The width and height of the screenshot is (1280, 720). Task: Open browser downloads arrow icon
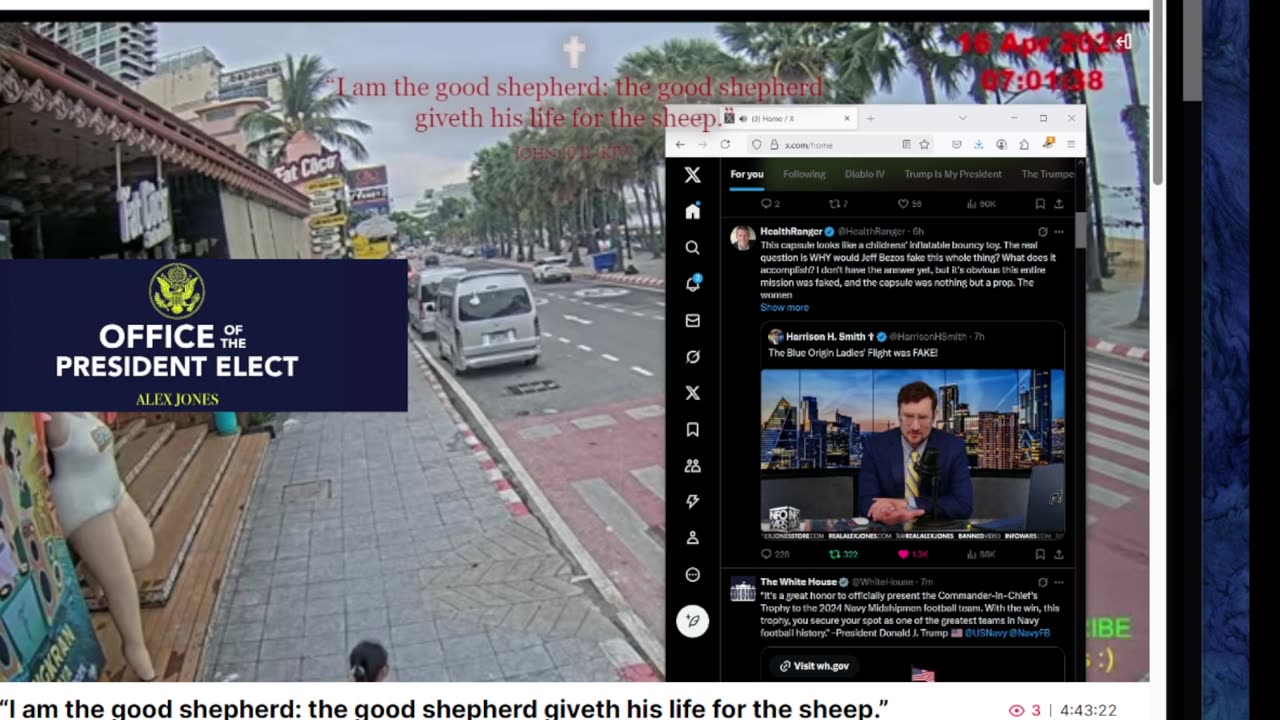[x=979, y=144]
